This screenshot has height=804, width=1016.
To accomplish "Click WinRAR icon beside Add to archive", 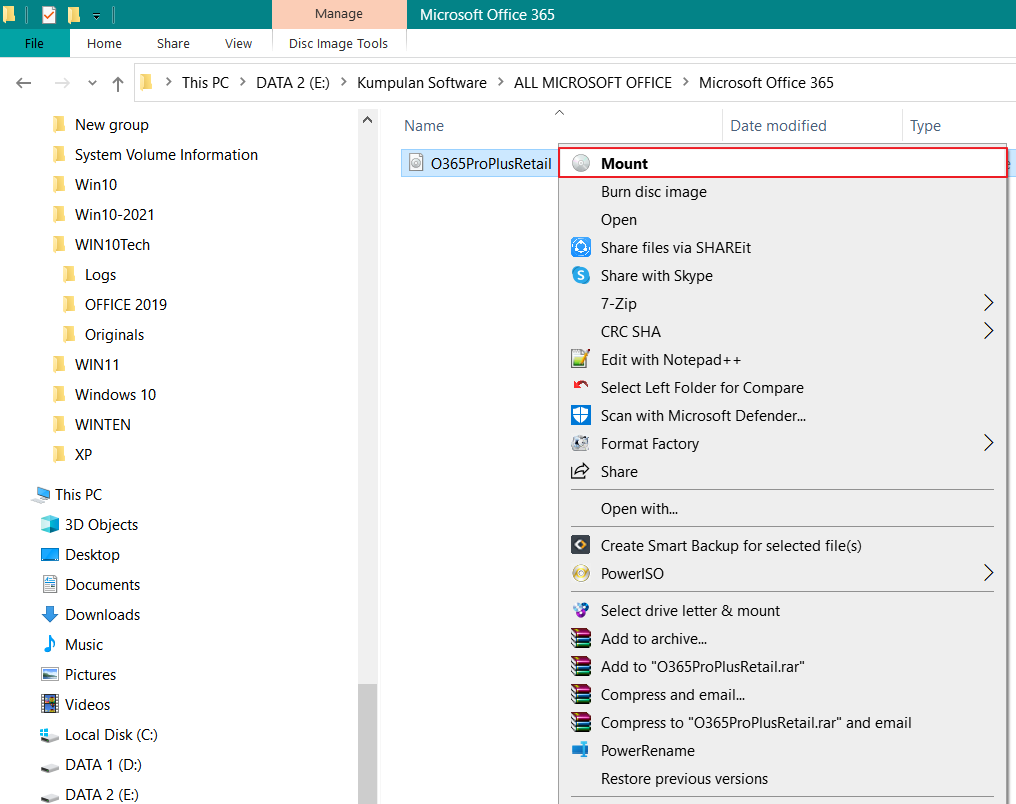I will 581,638.
